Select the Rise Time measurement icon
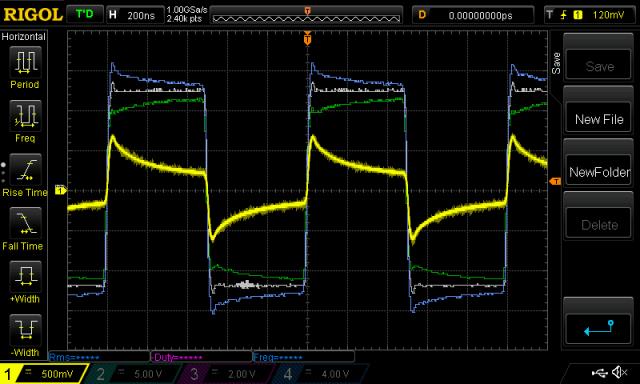Screen dimensions: 640x384 25,169
